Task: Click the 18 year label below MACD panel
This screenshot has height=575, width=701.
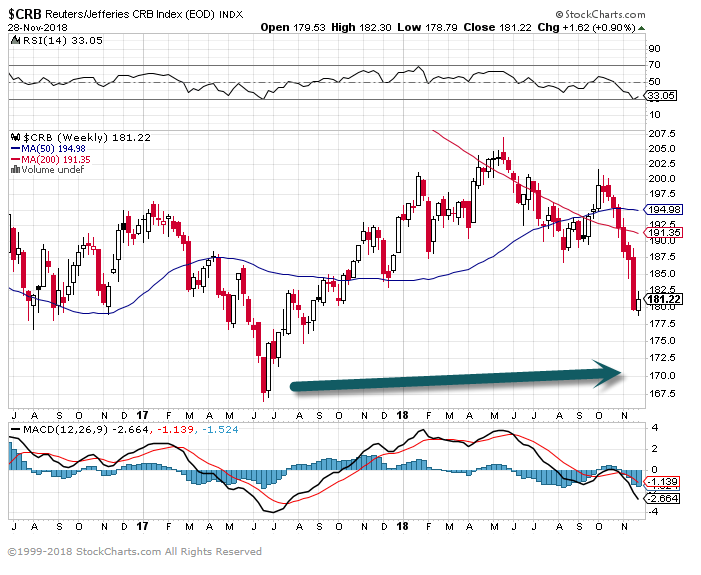Action: pyautogui.click(x=402, y=526)
